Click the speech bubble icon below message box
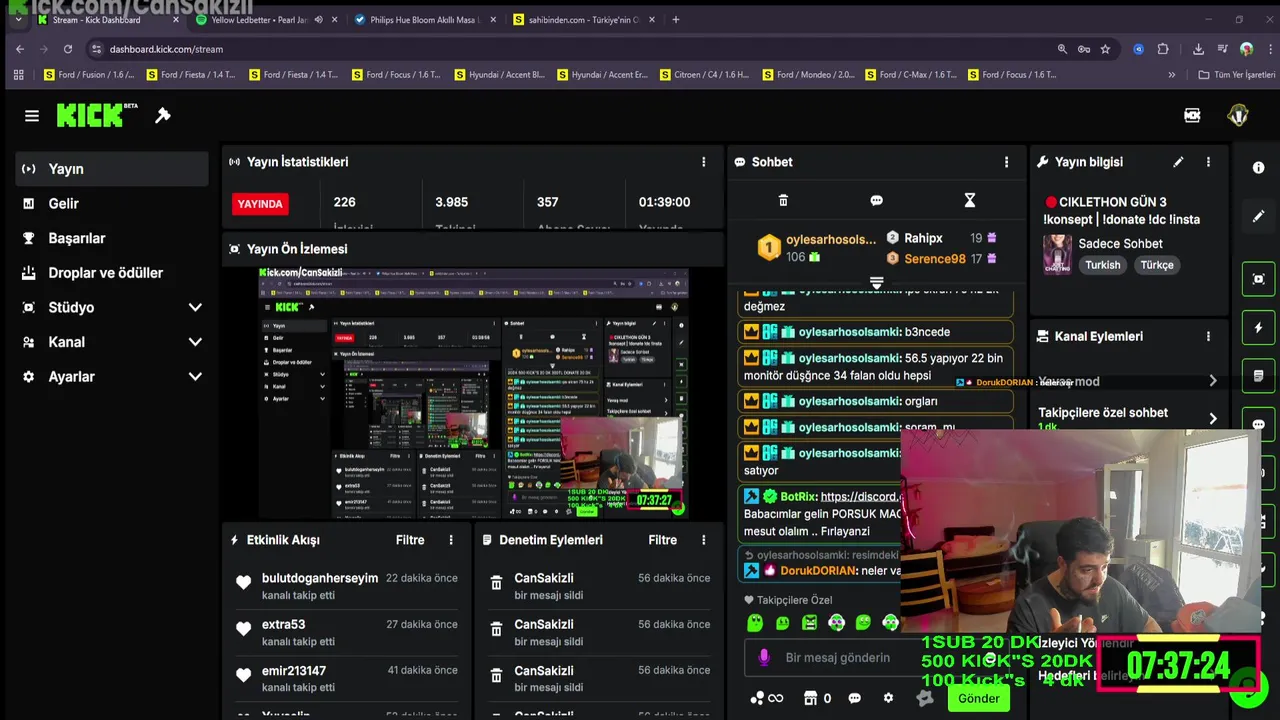The width and height of the screenshot is (1280, 720). pos(854,698)
